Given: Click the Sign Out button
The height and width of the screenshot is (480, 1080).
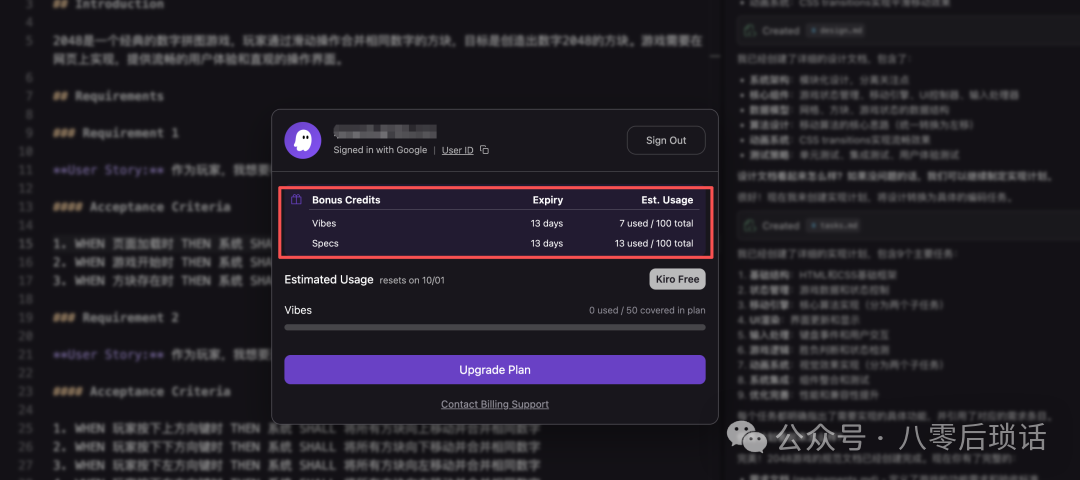Looking at the screenshot, I should coord(666,140).
